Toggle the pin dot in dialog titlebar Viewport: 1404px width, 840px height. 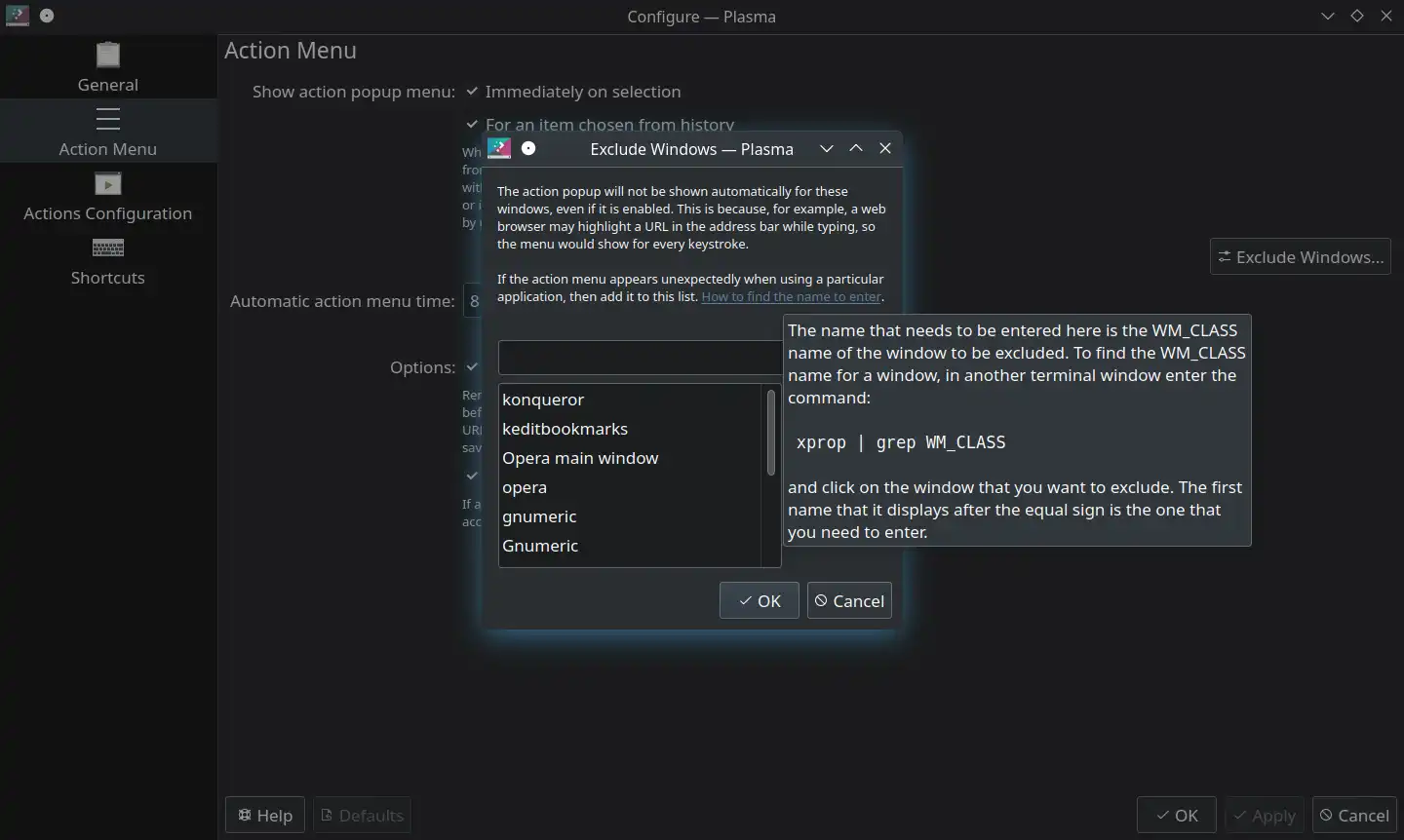(528, 148)
